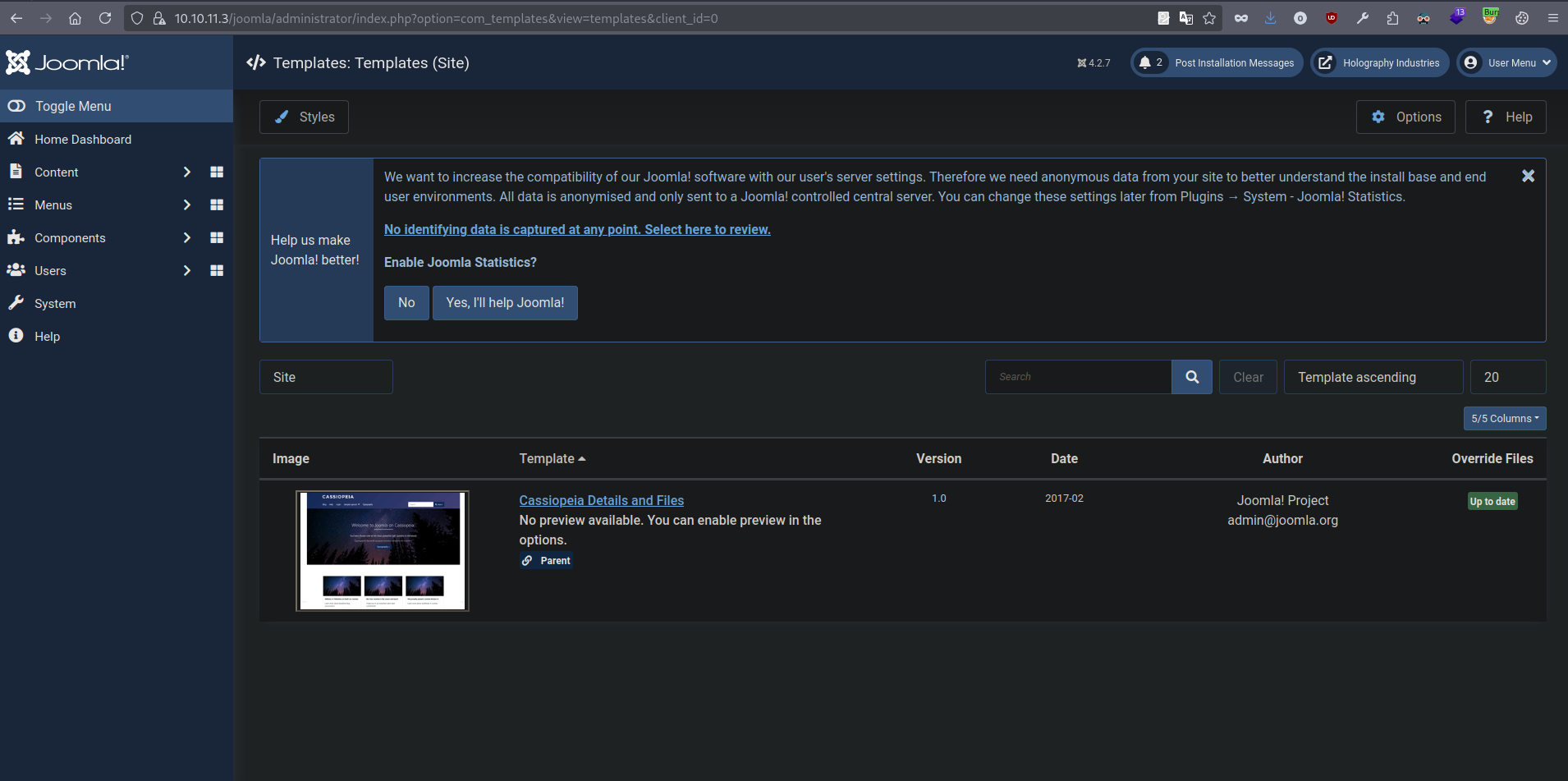Open the Template ascending sort dropdown
1568x781 pixels.
click(1373, 377)
